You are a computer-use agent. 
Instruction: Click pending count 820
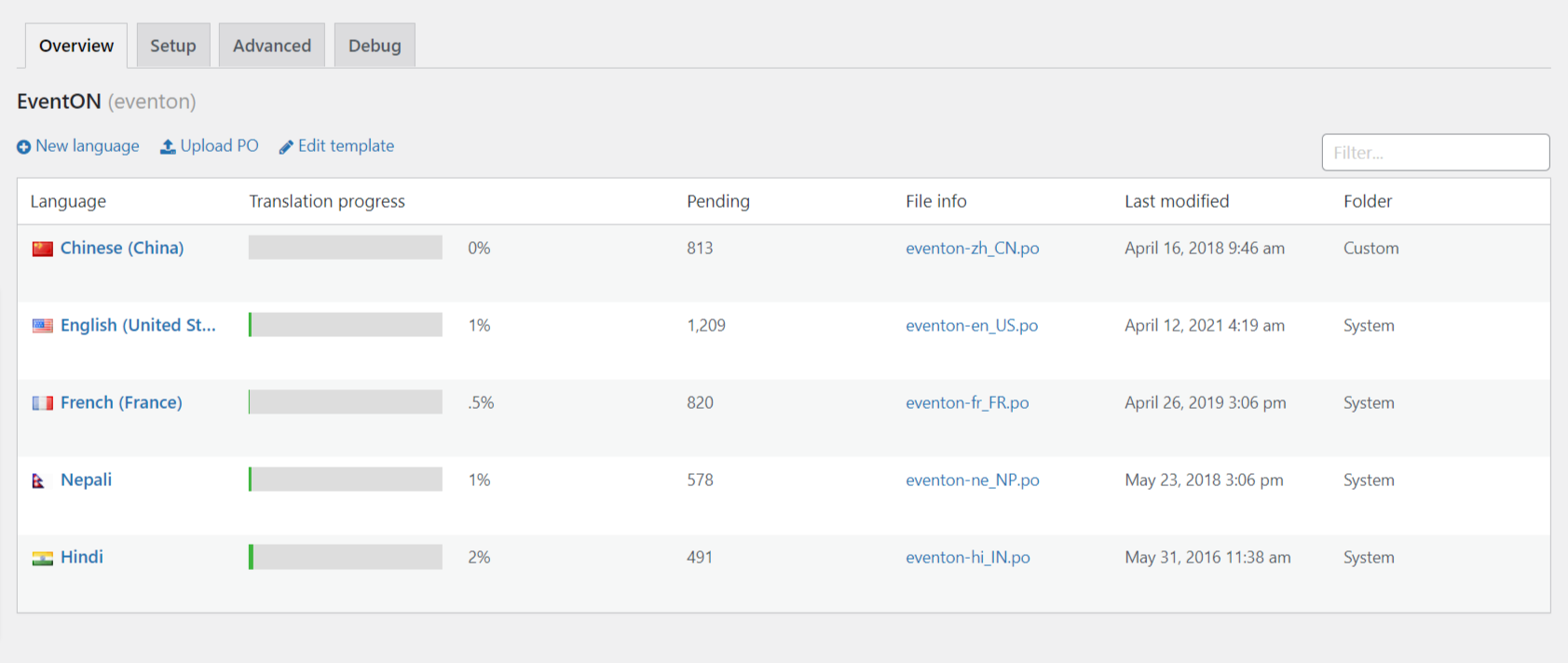click(x=700, y=403)
